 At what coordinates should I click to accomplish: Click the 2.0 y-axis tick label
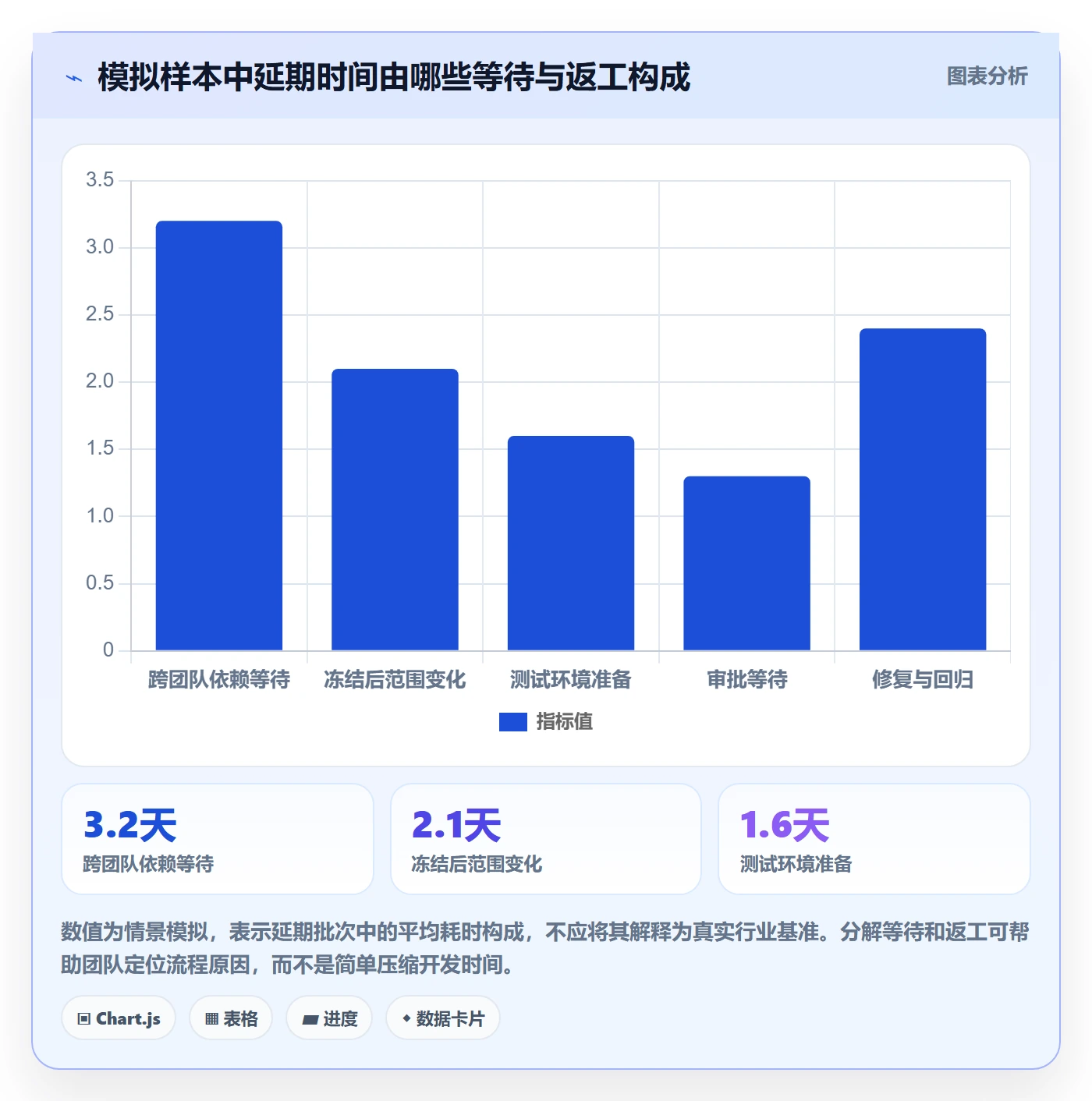100,381
